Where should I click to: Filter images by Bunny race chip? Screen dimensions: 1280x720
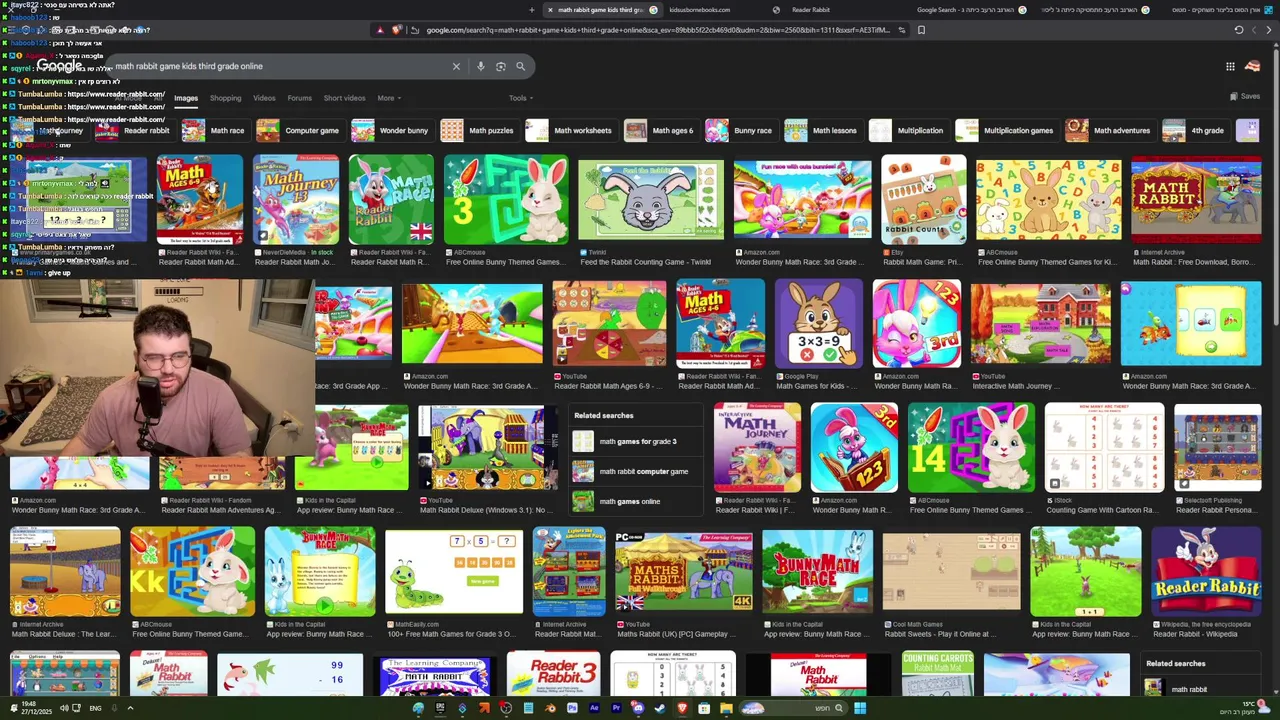coord(740,130)
